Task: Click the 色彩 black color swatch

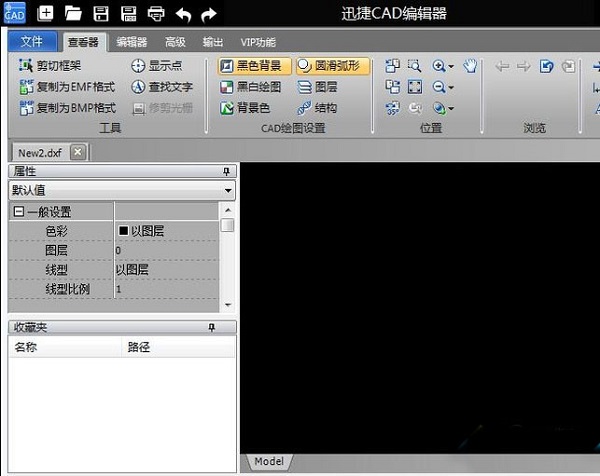Action: coord(123,231)
